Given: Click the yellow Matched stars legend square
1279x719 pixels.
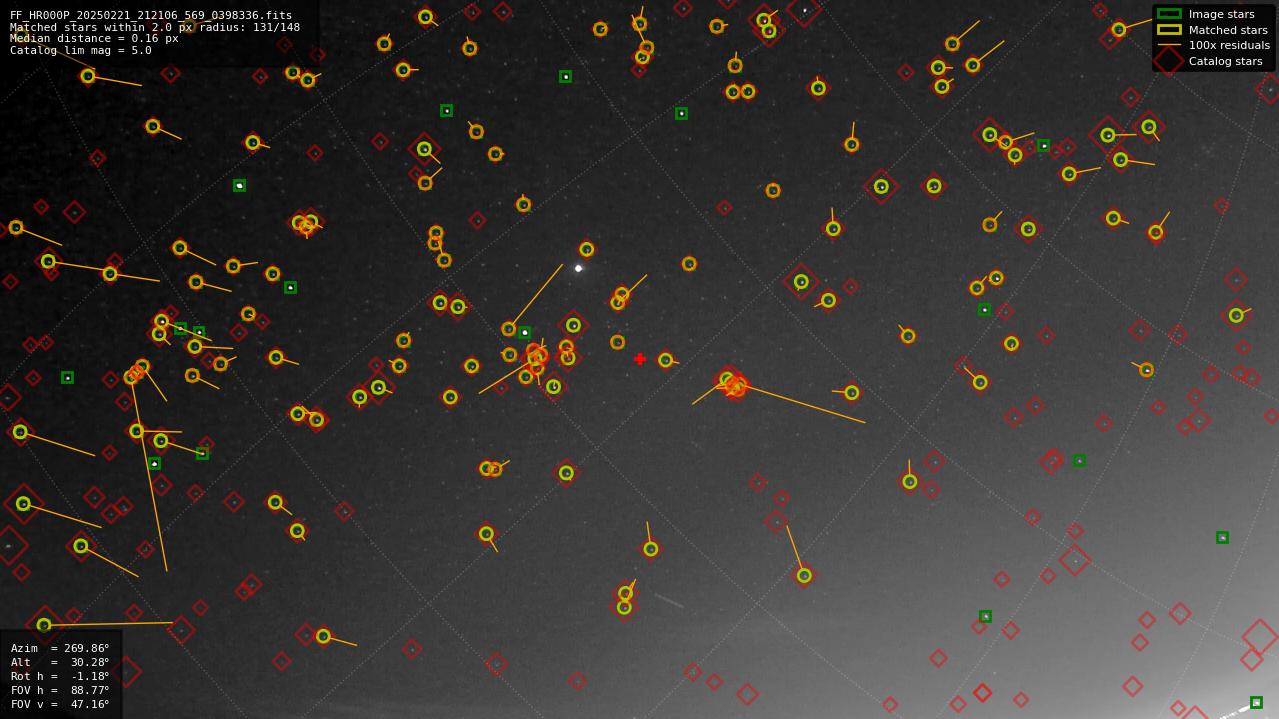Looking at the screenshot, I should (1169, 29).
